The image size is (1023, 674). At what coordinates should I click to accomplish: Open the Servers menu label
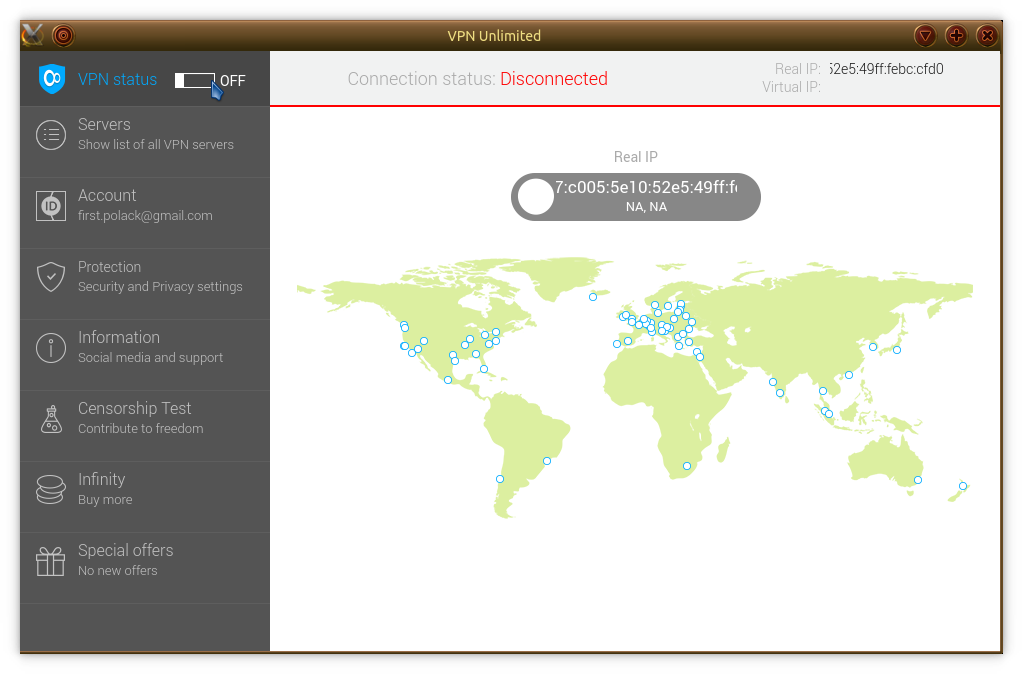[x=104, y=125]
